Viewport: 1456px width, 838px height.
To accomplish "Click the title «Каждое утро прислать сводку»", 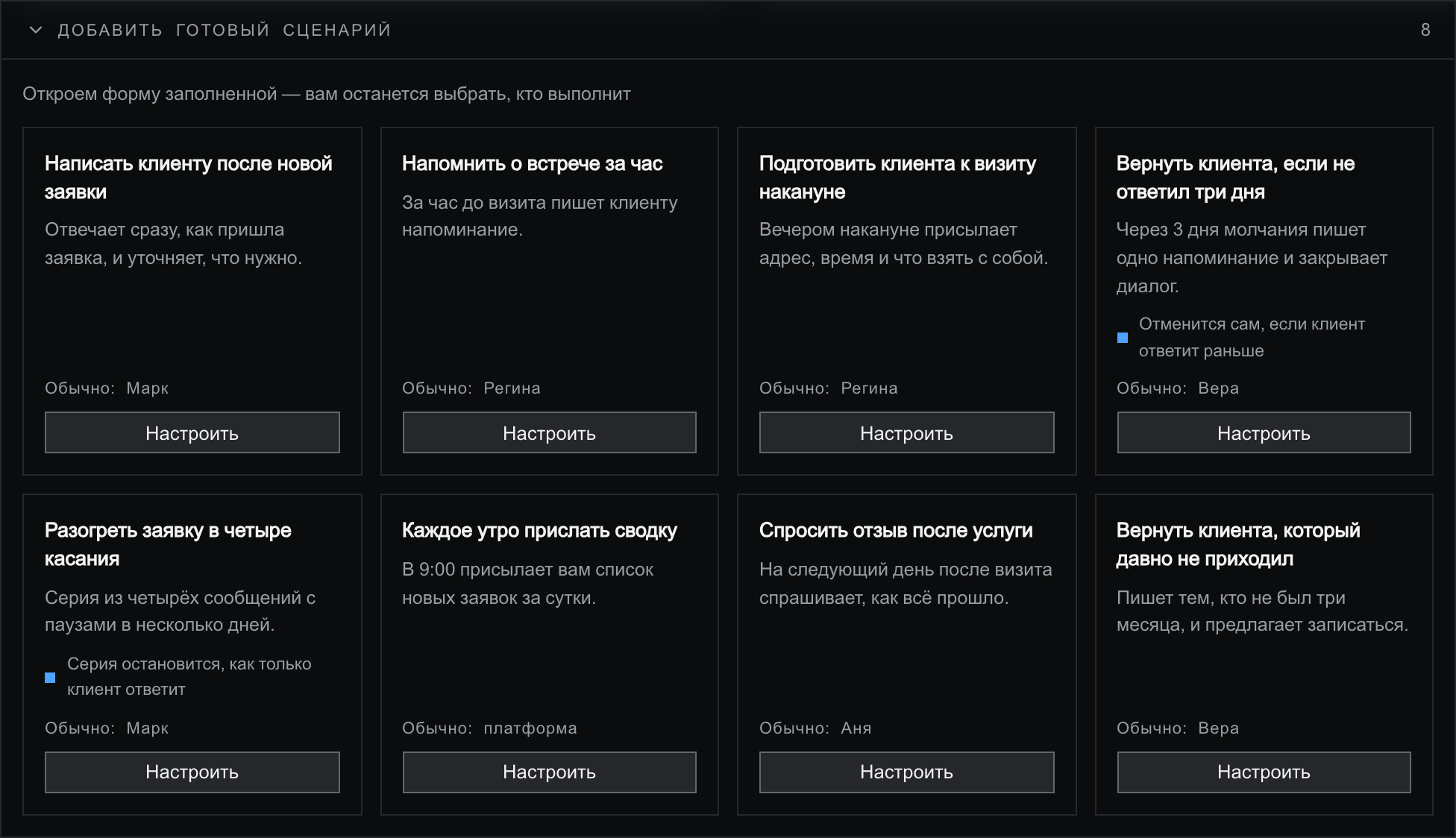I will coord(540,530).
